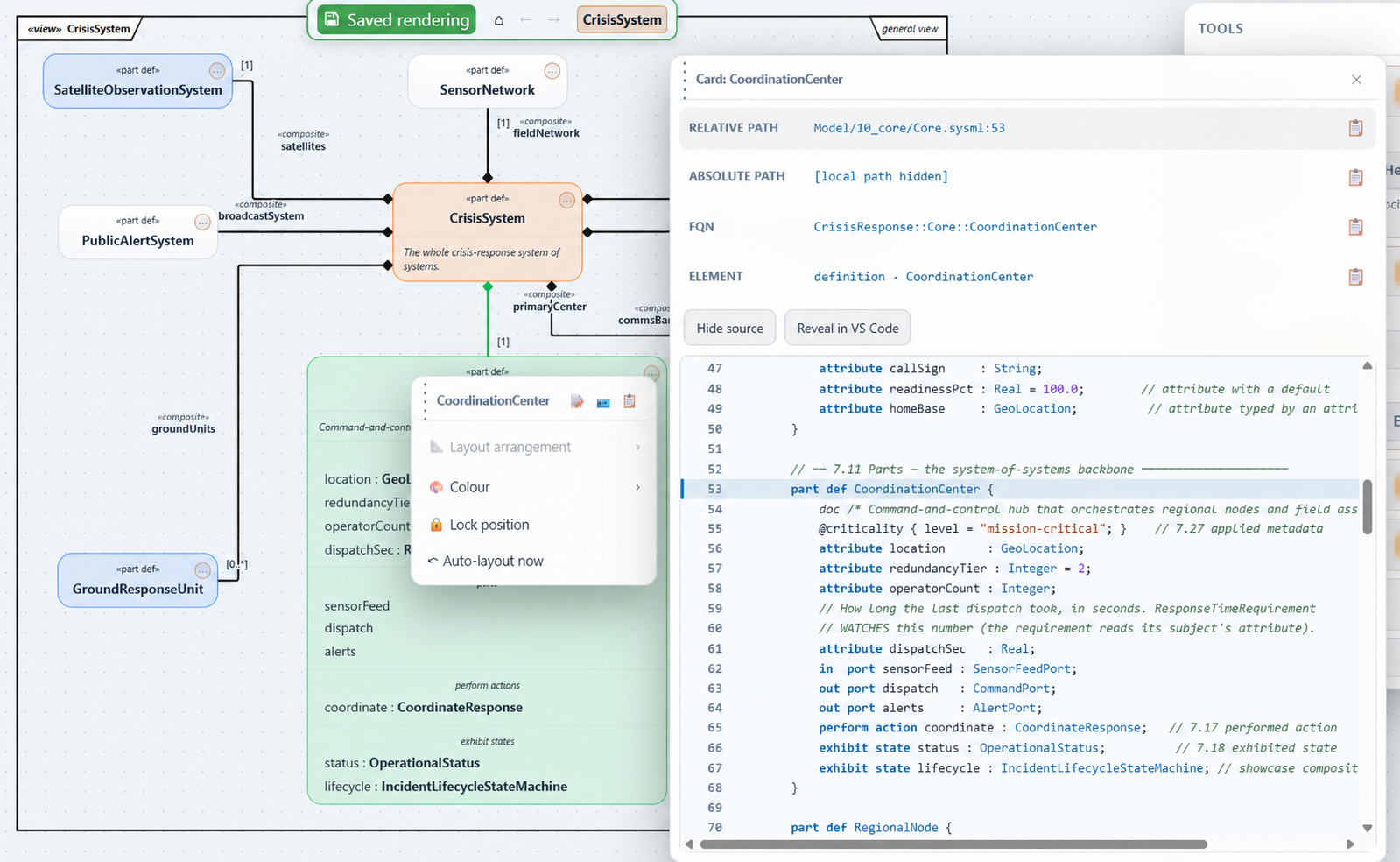The height and width of the screenshot is (862, 1400).
Task: Expand the chevron beside Layout arrangement
Action: 637,447
